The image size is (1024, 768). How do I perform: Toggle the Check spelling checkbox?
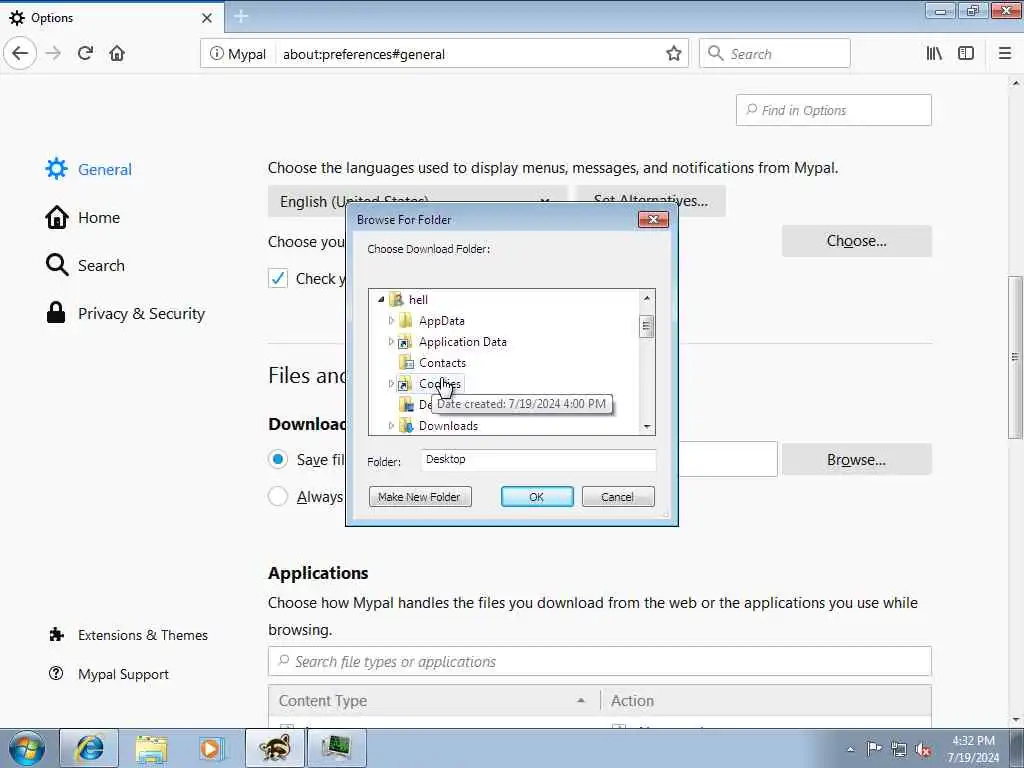(278, 278)
